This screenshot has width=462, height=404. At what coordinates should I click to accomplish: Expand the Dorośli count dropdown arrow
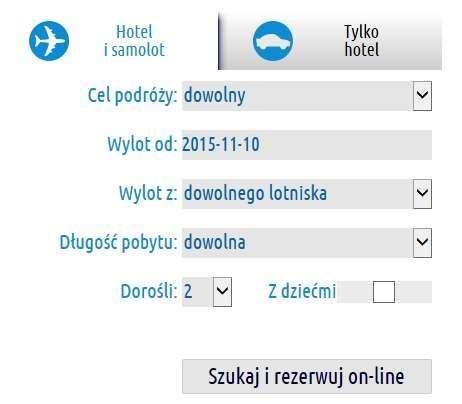[x=222, y=292]
